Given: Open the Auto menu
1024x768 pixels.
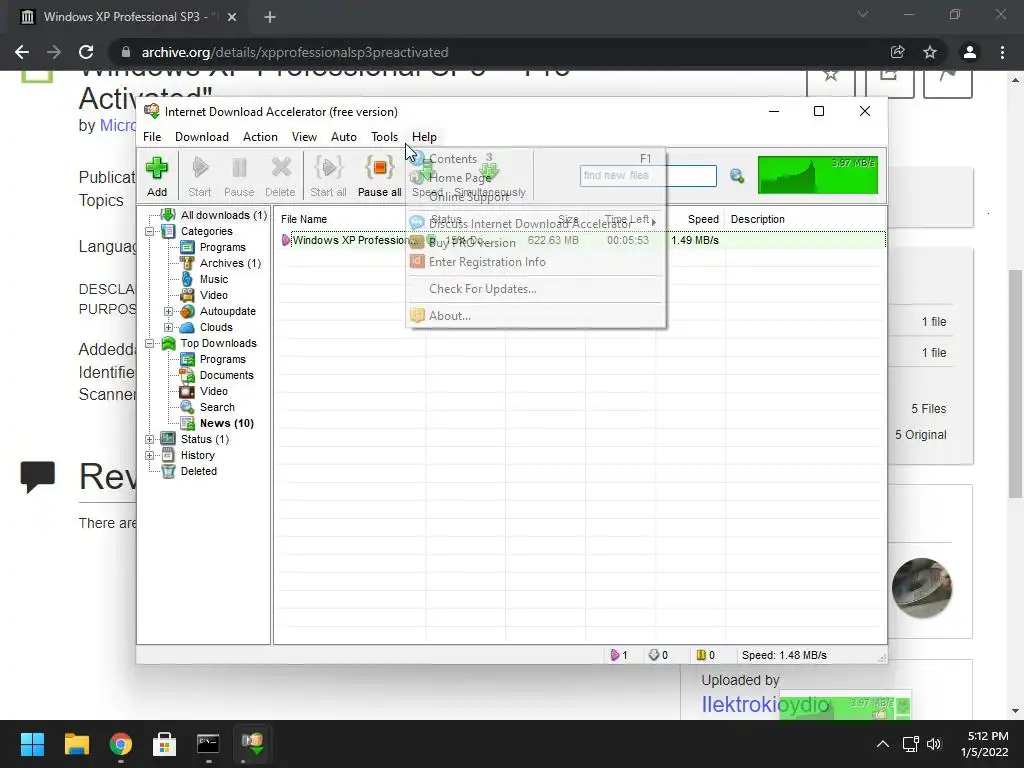Looking at the screenshot, I should (344, 136).
